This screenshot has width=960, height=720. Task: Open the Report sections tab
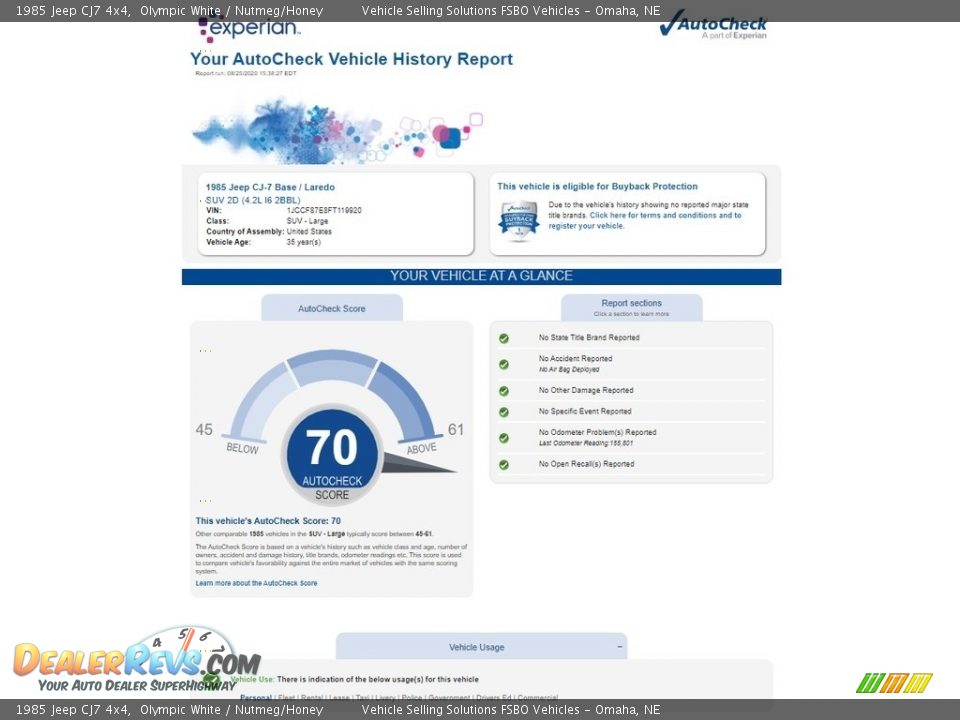point(631,307)
